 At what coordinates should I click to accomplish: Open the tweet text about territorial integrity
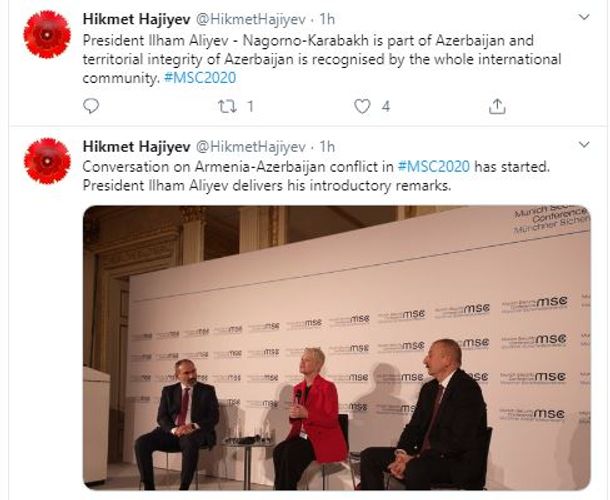[322, 59]
